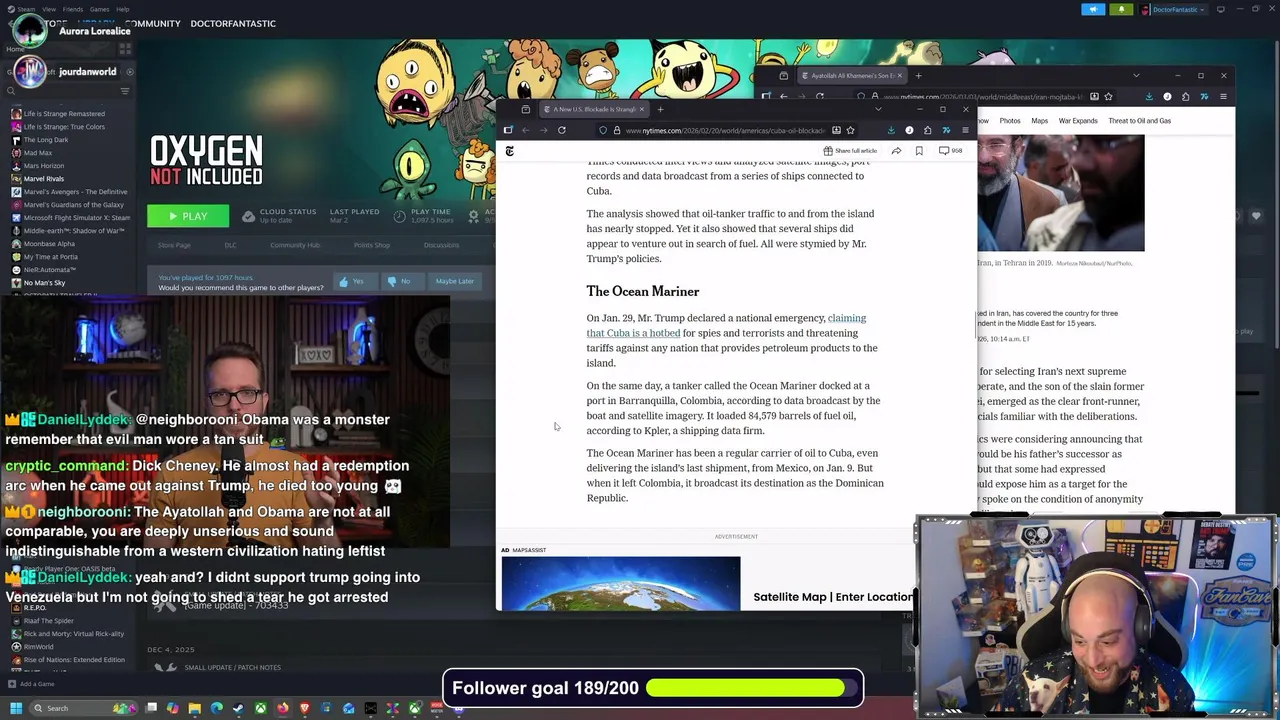Viewport: 1280px width, 720px height.
Task: Open new tab in rear Firefox window
Action: pyautogui.click(x=919, y=76)
